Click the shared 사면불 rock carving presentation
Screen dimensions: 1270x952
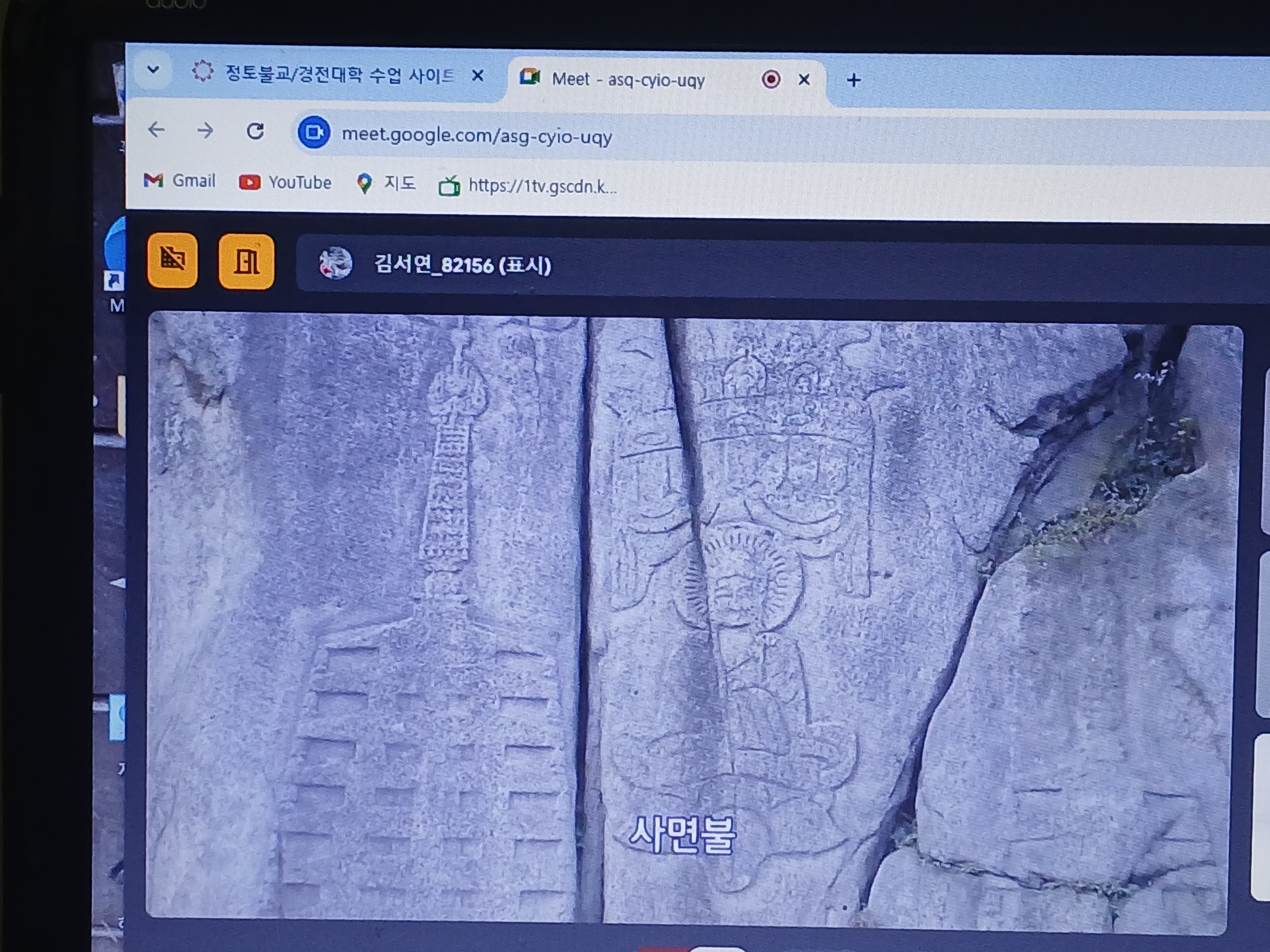click(689, 620)
